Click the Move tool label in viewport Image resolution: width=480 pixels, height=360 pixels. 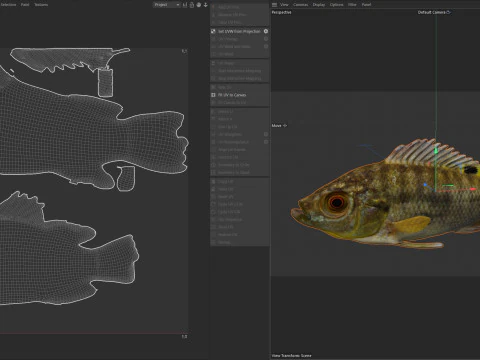point(277,126)
